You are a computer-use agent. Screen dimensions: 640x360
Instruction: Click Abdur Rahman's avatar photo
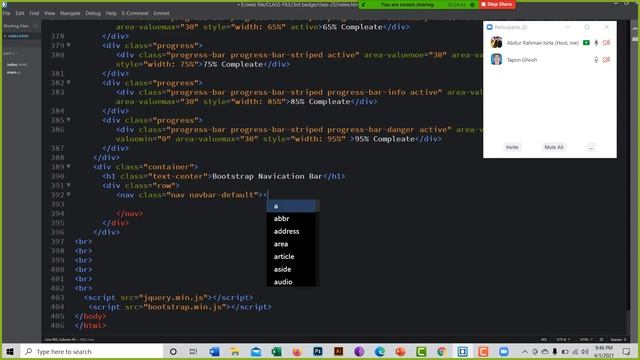(x=496, y=42)
